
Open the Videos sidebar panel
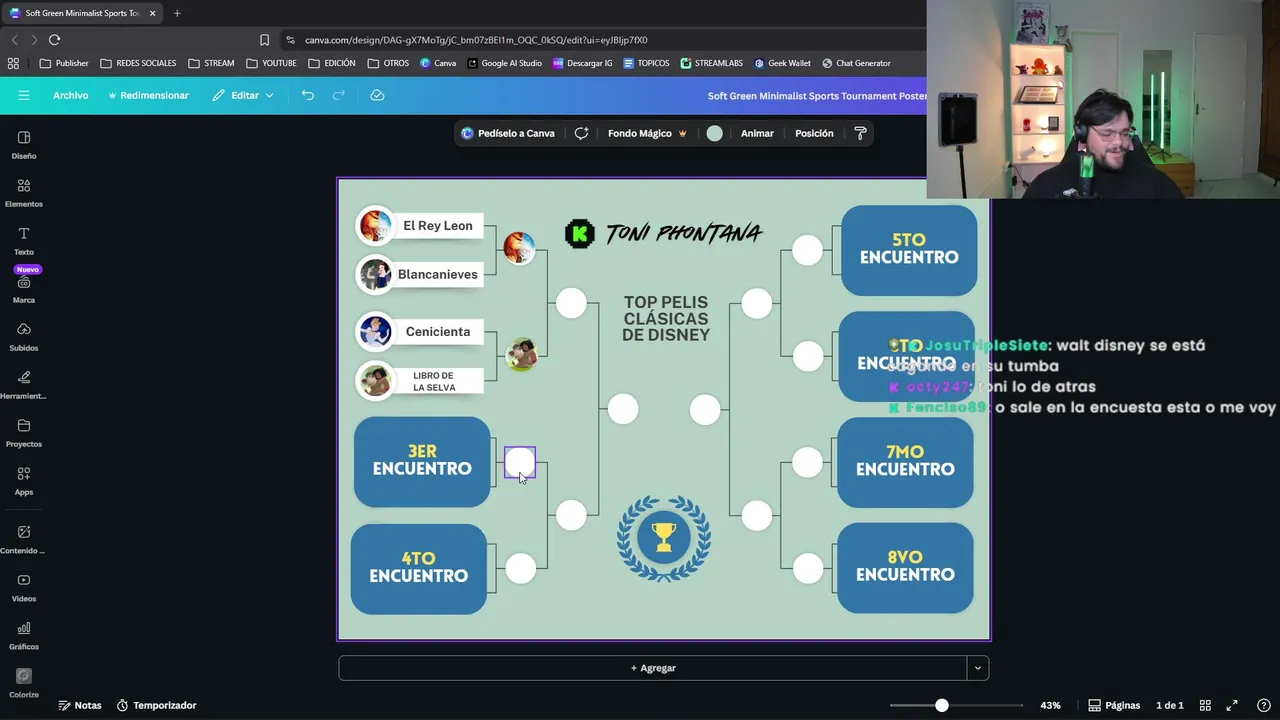(24, 587)
